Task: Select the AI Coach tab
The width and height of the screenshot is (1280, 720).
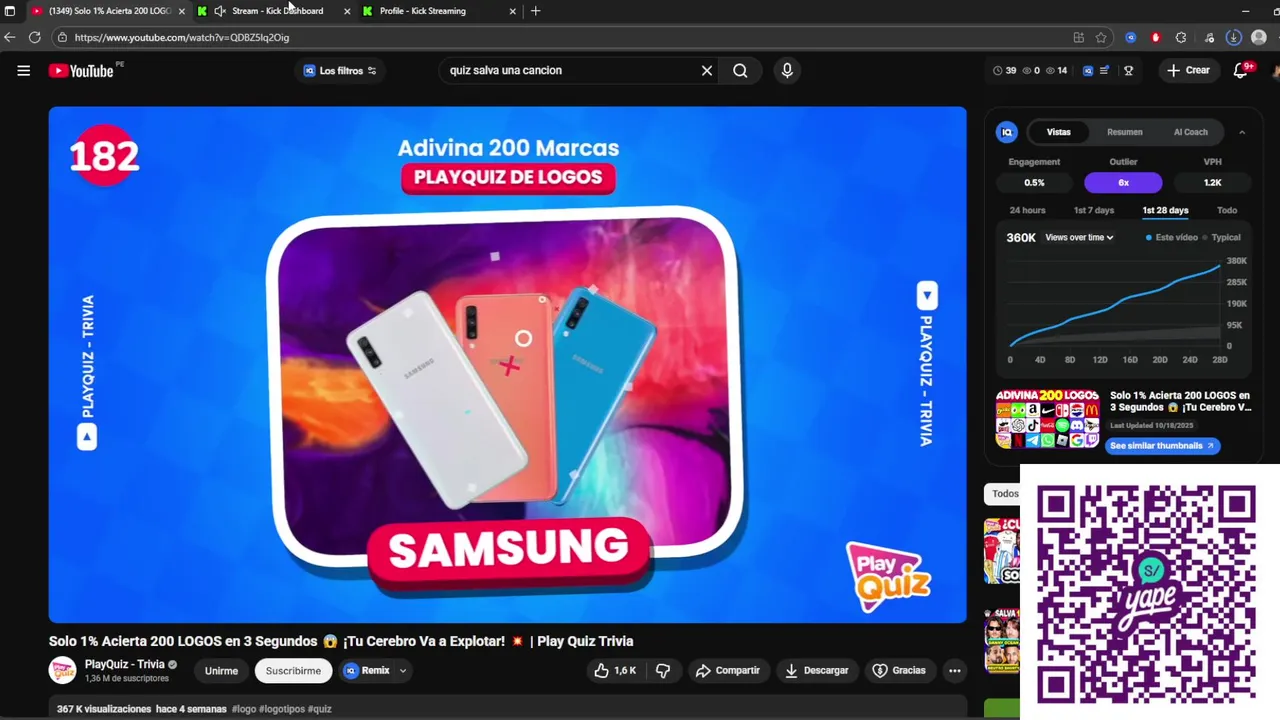Action: (x=1190, y=132)
